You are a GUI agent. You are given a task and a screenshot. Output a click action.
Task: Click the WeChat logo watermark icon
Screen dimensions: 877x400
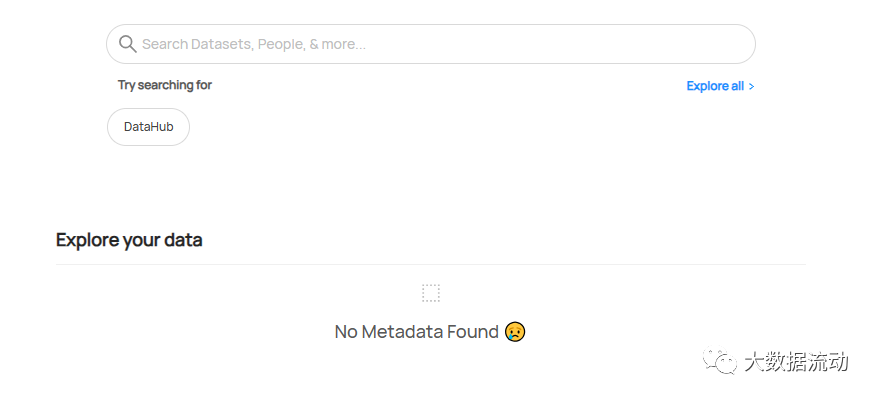[720, 361]
